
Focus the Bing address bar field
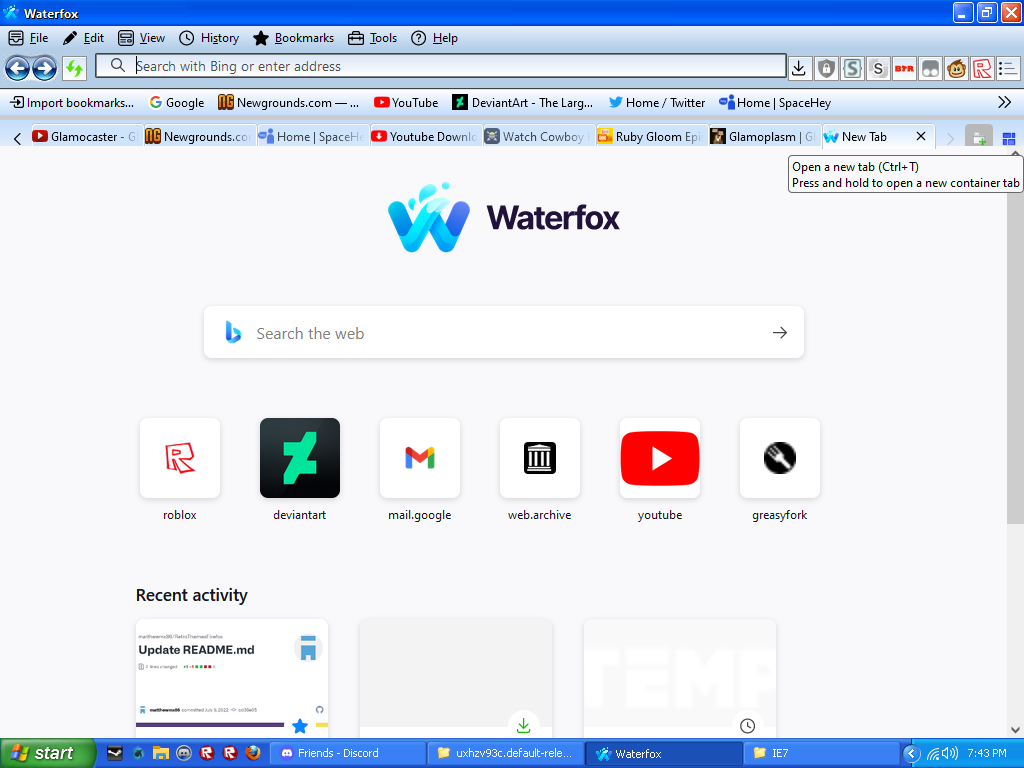point(440,66)
